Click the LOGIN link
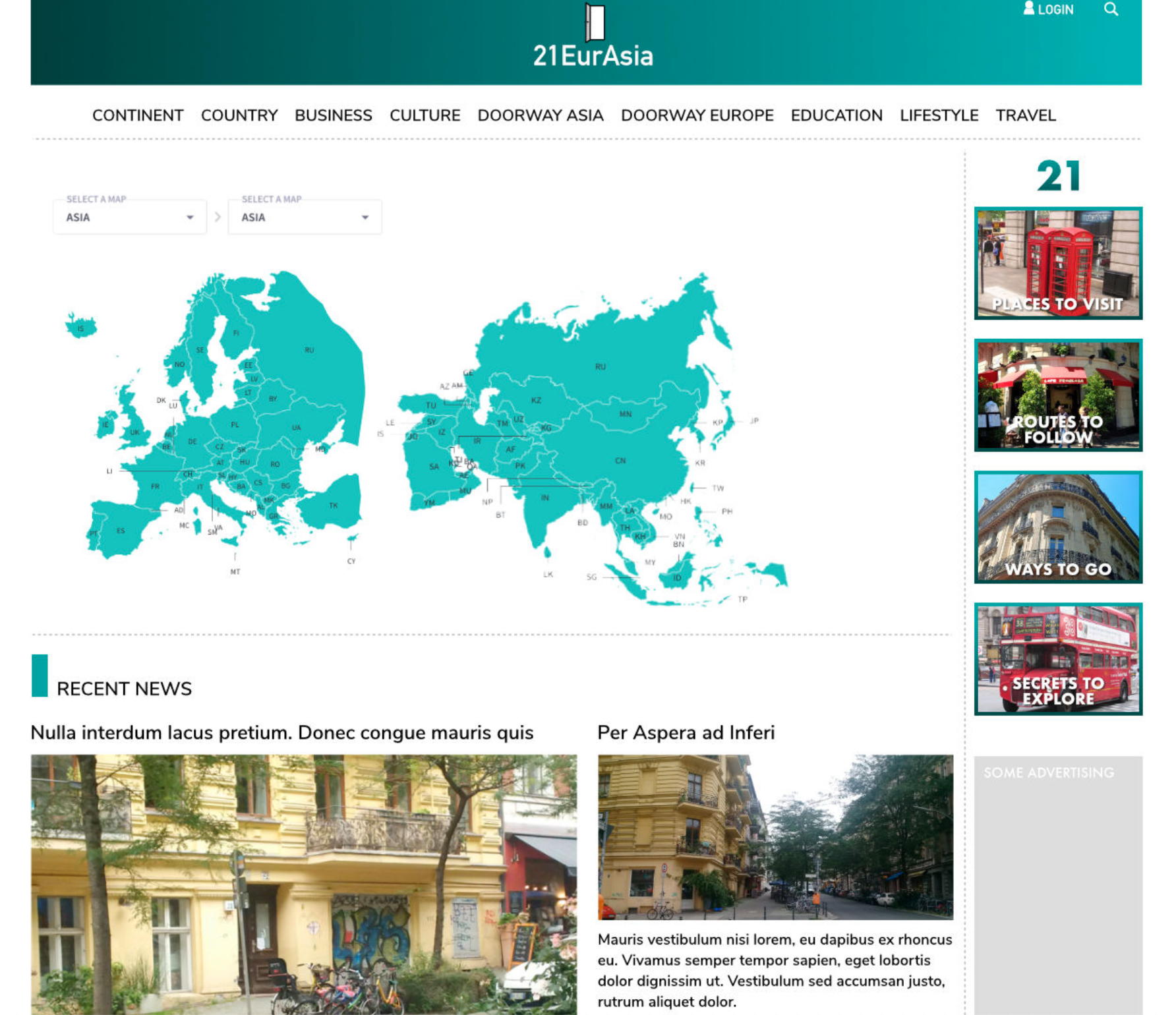This screenshot has width=1176, height=1015. point(1055,10)
